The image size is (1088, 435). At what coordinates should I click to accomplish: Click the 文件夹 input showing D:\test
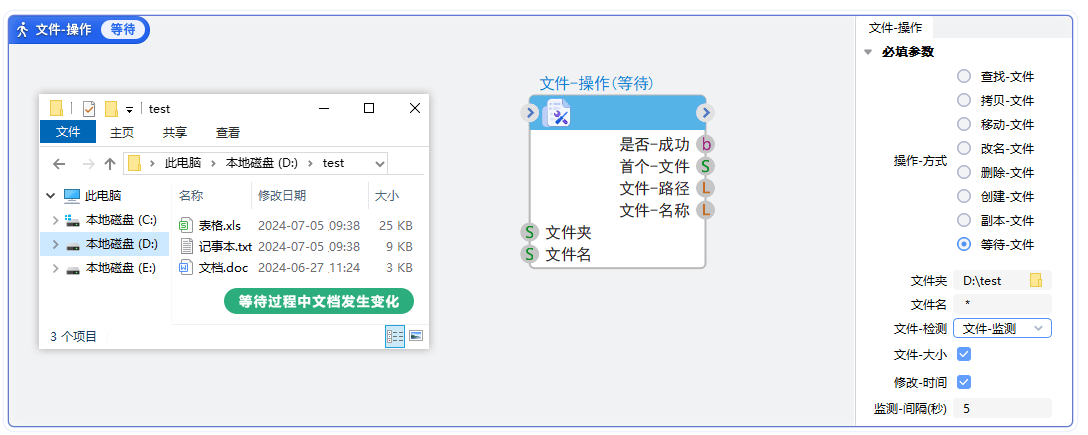pos(1003,280)
